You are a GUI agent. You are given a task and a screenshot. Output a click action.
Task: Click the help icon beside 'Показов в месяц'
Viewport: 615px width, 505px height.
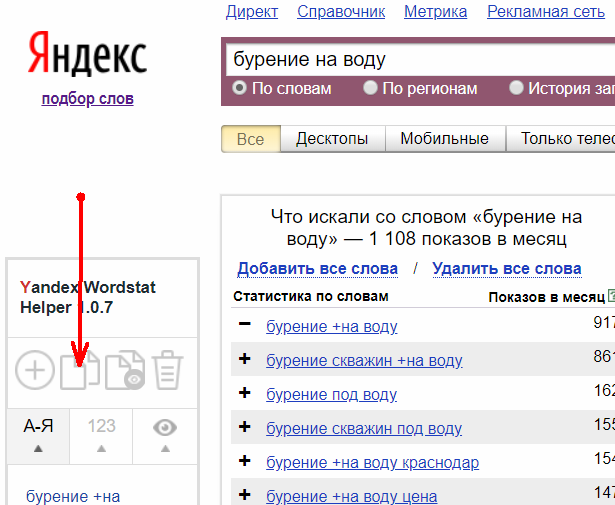[611, 295]
